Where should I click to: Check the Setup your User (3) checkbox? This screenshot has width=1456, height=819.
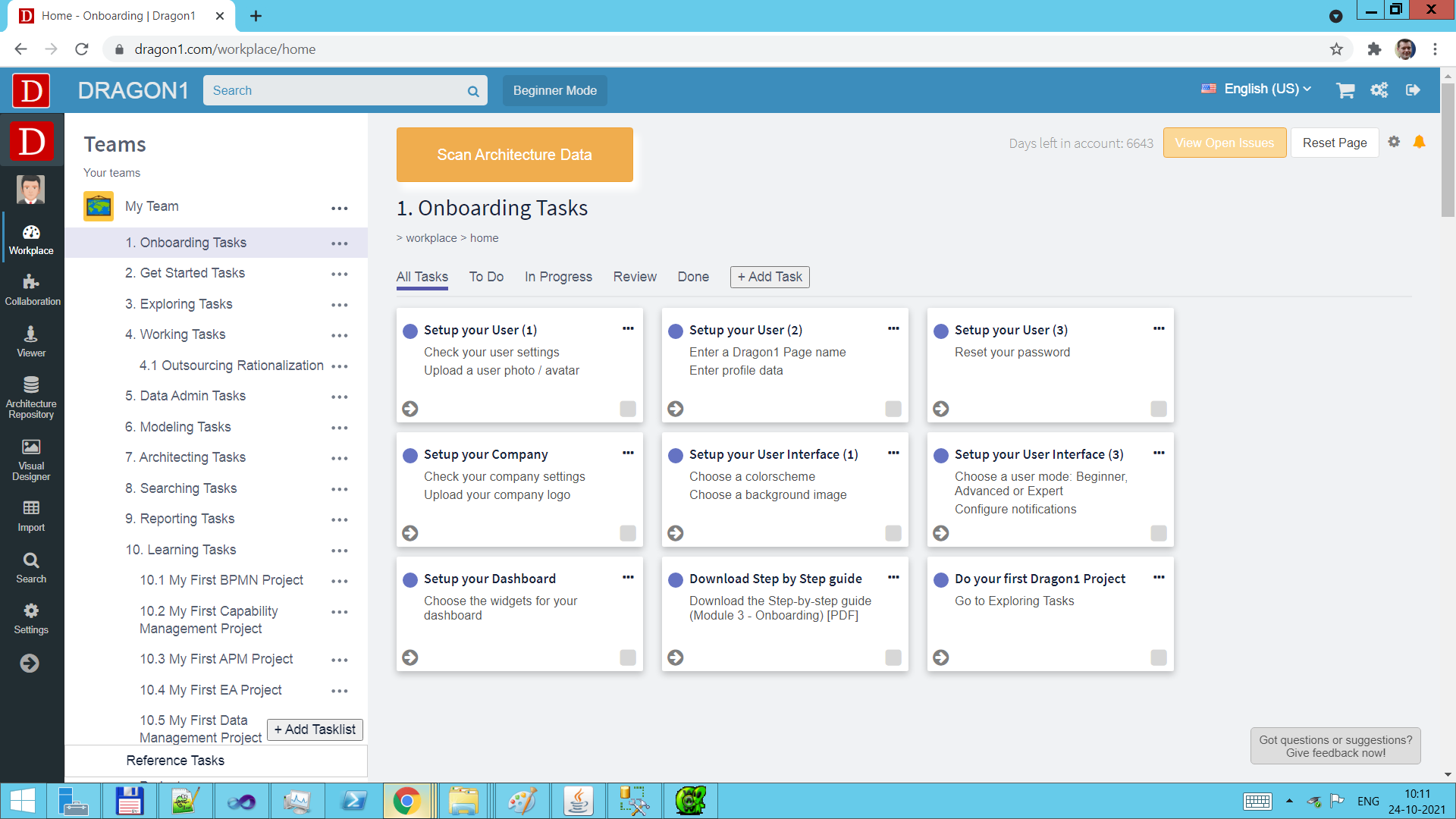point(1159,409)
